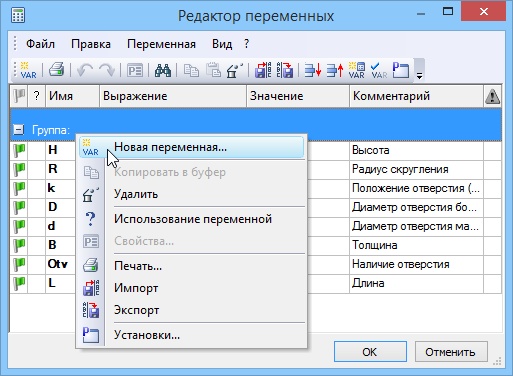Toggle the green flag of lowercase d

click(19, 226)
